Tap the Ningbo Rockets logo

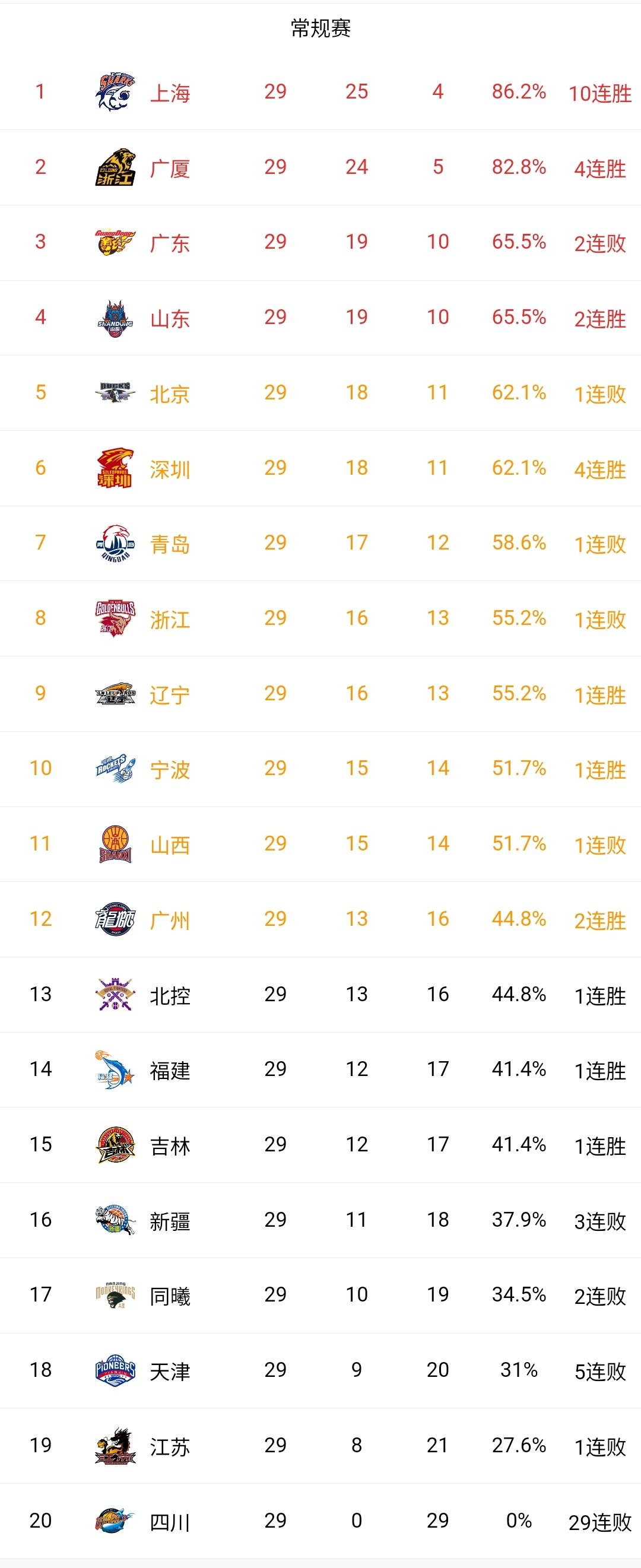115,769
